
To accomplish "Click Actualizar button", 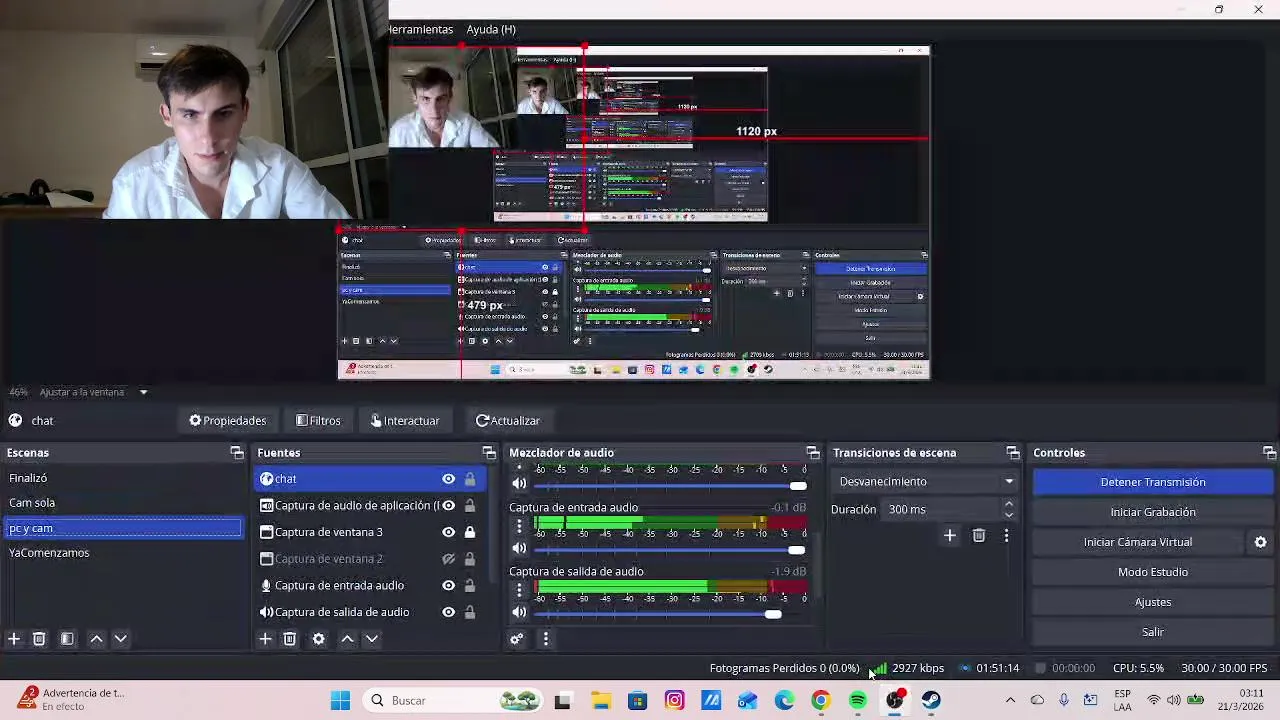I will click(508, 421).
